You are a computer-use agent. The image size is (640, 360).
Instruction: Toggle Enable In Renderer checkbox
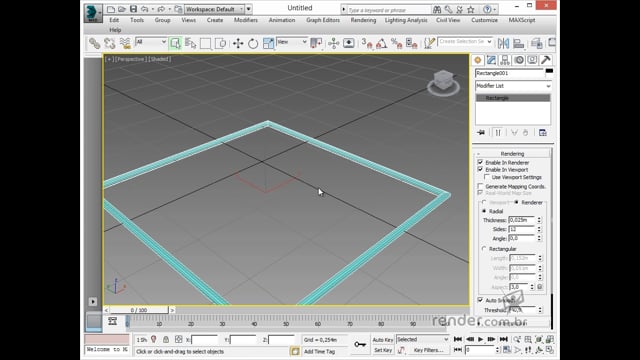pyautogui.click(x=480, y=162)
